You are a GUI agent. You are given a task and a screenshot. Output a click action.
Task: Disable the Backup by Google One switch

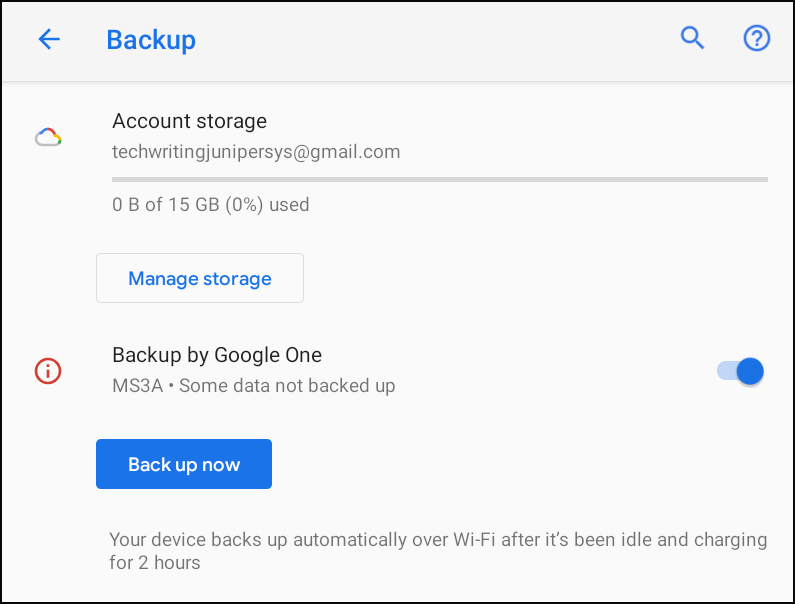(741, 371)
